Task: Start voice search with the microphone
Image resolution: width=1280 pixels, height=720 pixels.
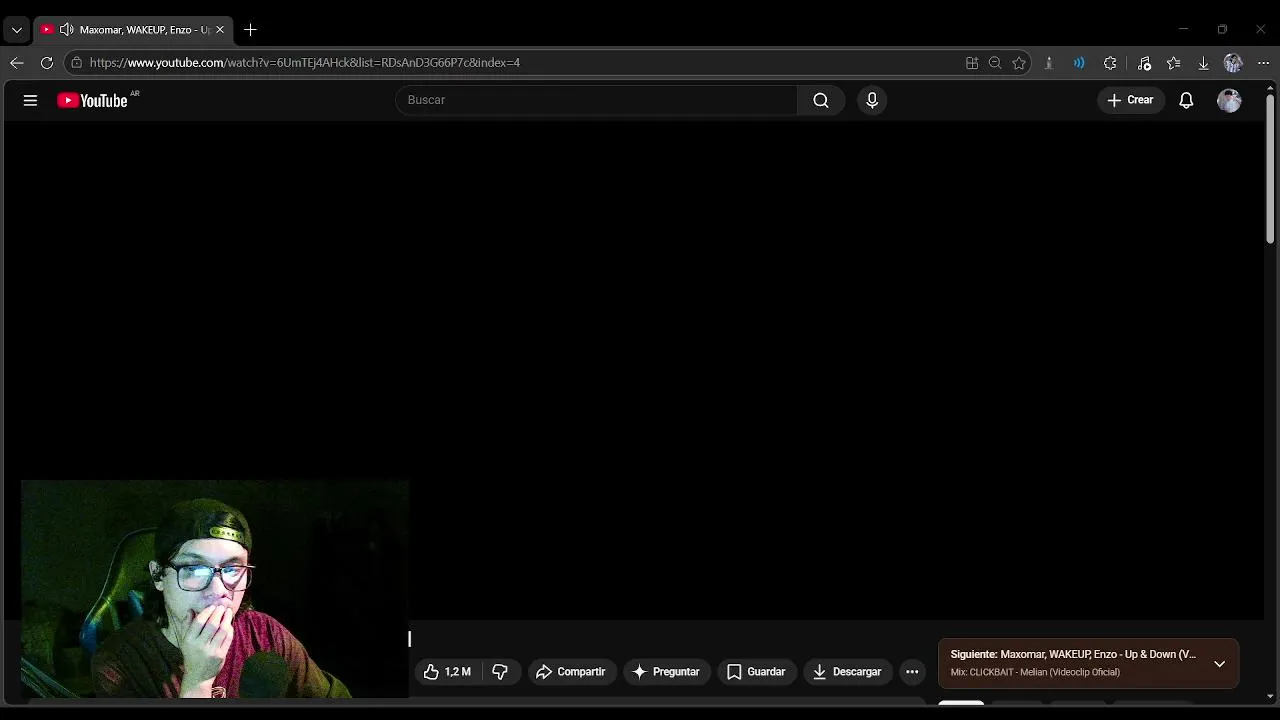Action: click(x=872, y=100)
